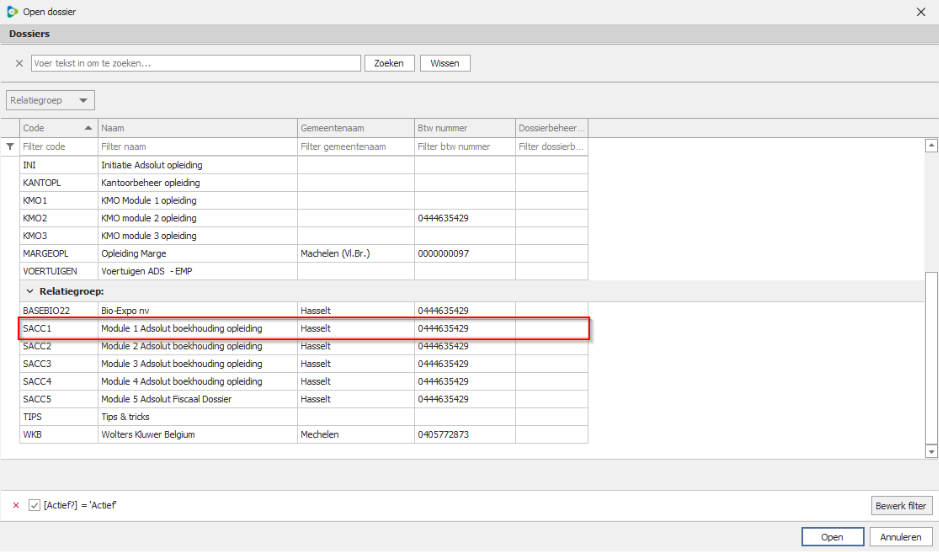Close the Open dossier dialog
This screenshot has width=939, height=552.
[x=921, y=12]
